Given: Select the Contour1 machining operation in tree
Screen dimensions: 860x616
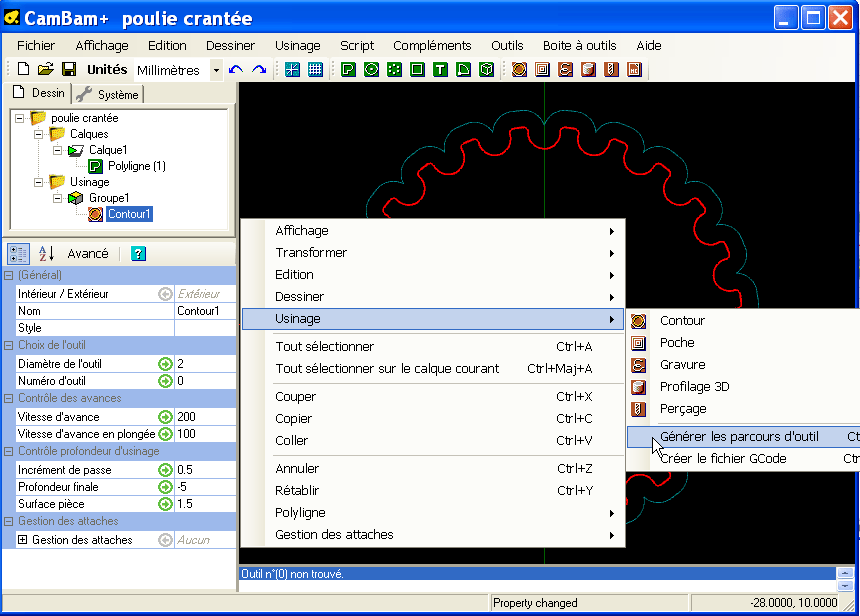Looking at the screenshot, I should tap(129, 214).
